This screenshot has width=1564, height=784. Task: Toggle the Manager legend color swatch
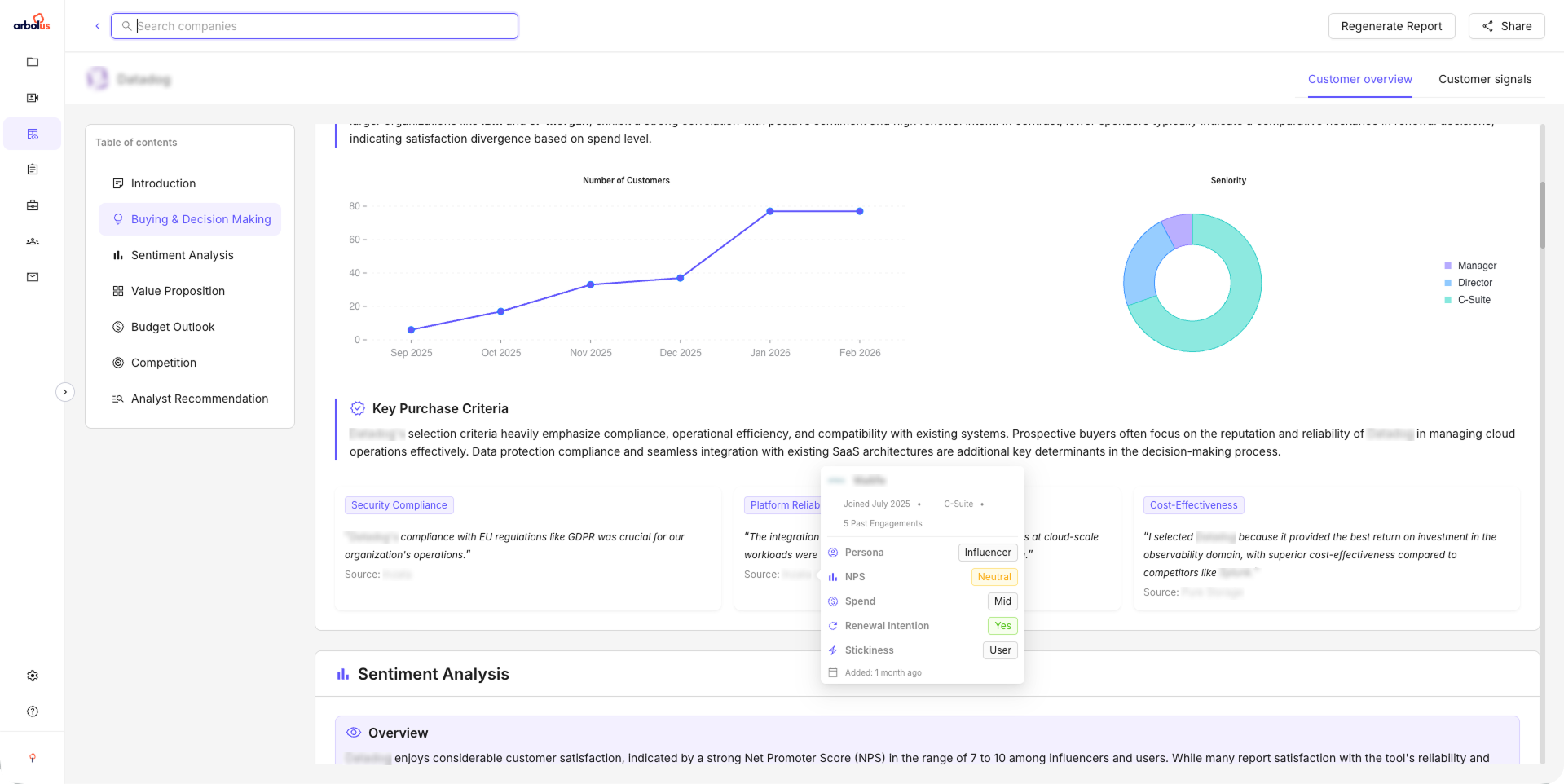(x=1448, y=266)
